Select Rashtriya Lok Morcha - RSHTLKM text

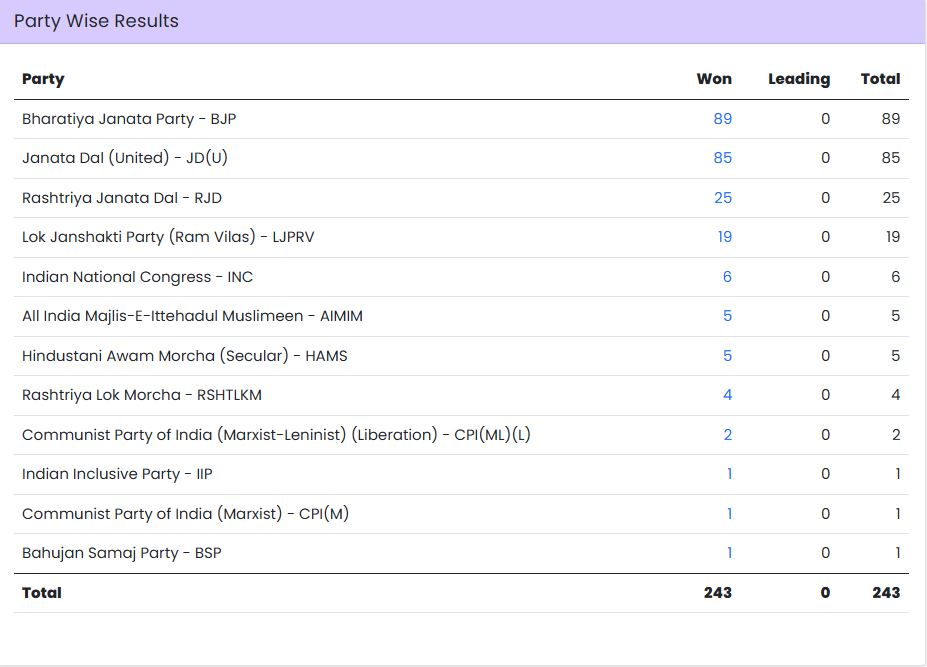(x=142, y=395)
